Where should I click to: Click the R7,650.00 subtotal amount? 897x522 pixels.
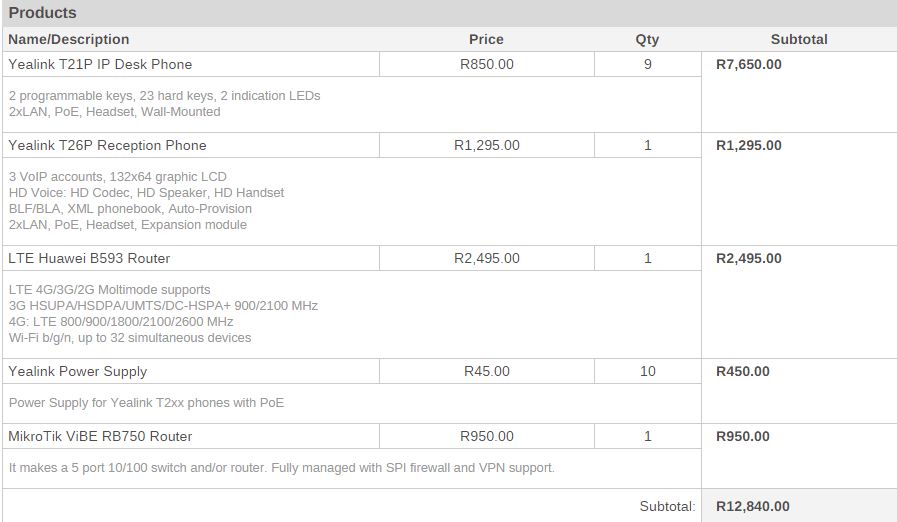(749, 64)
